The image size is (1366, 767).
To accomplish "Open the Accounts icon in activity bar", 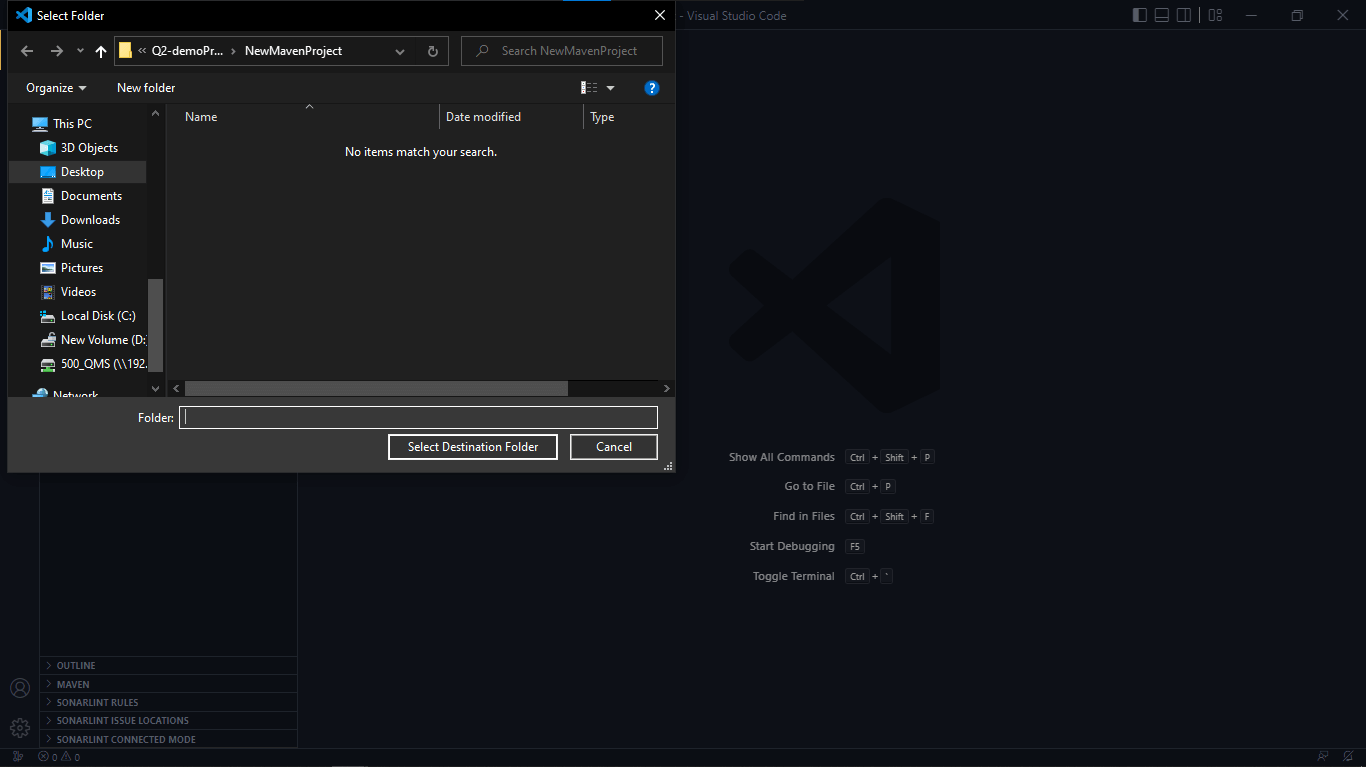I will point(20,688).
